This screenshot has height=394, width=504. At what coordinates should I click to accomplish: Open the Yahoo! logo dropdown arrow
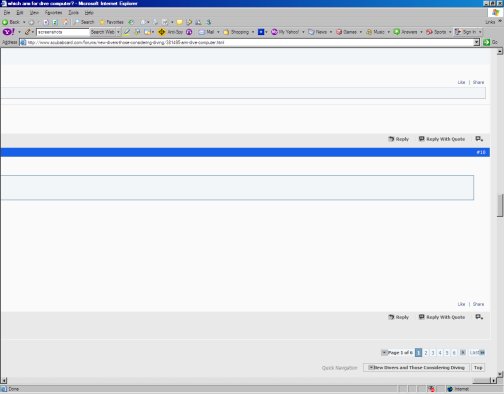(x=19, y=32)
